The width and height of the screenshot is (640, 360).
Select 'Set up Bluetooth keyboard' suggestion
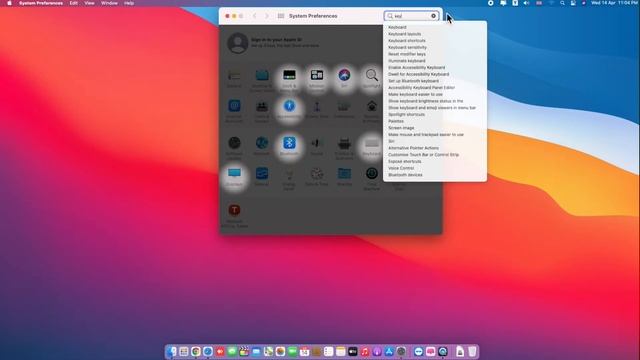(x=413, y=81)
